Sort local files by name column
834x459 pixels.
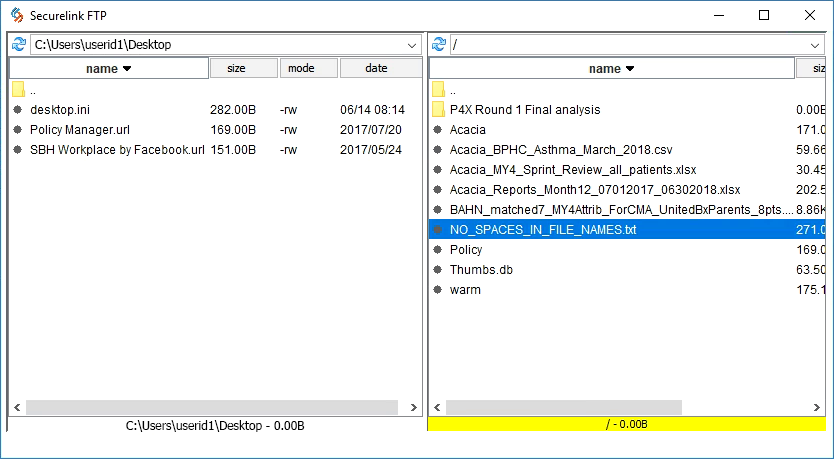109,69
